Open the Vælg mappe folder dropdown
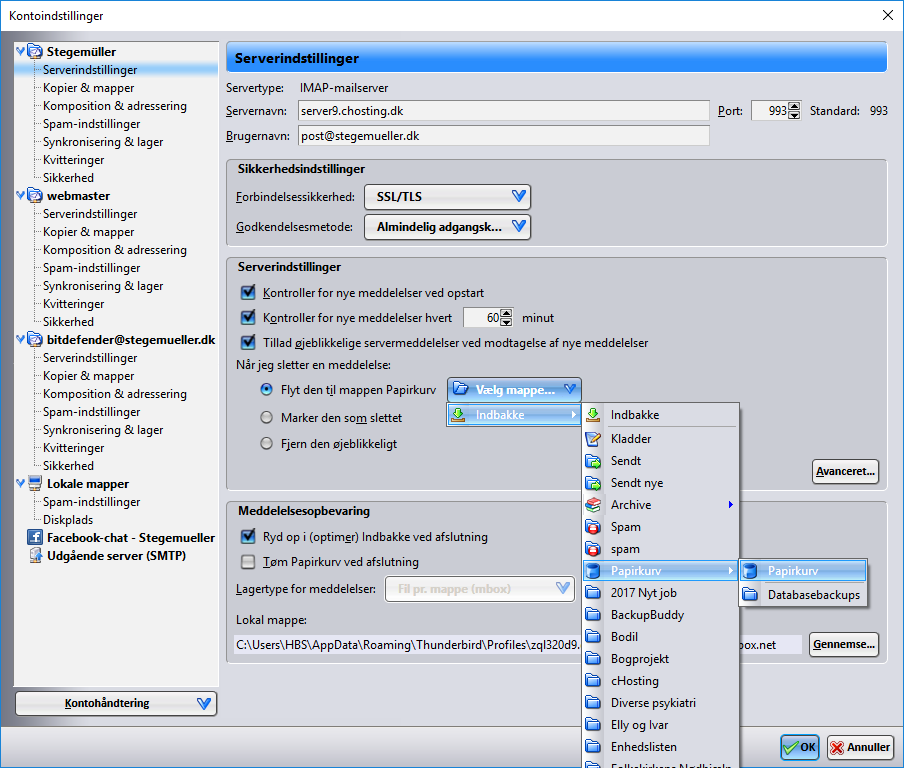This screenshot has width=904, height=768. pos(514,390)
